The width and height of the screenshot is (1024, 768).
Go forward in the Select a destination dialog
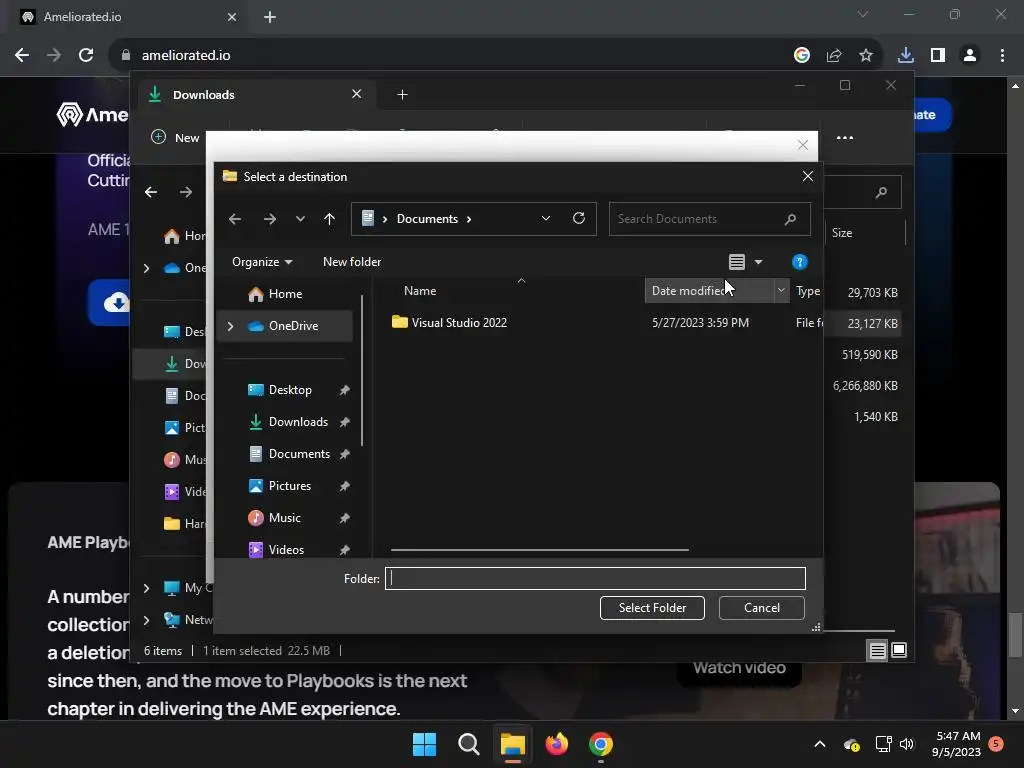(270, 219)
